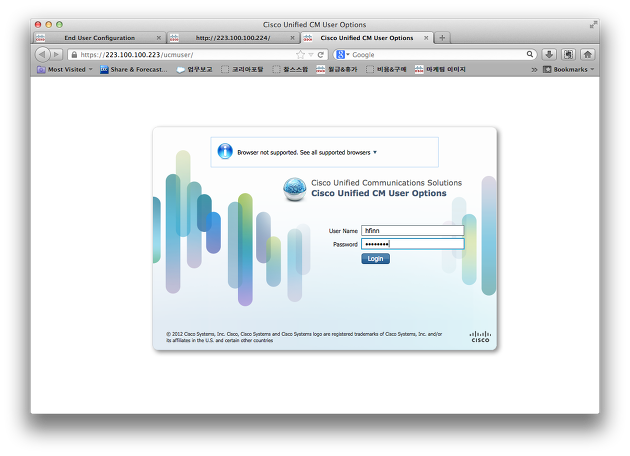This screenshot has width=630, height=456.
Task: Open the fifth bookmark on the bar
Action: pyautogui.click(x=290, y=70)
